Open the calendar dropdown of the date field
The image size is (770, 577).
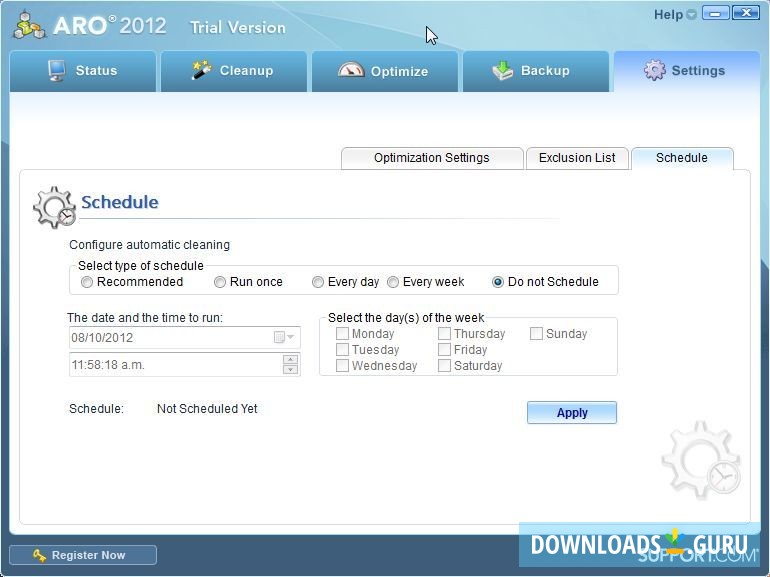coord(284,337)
